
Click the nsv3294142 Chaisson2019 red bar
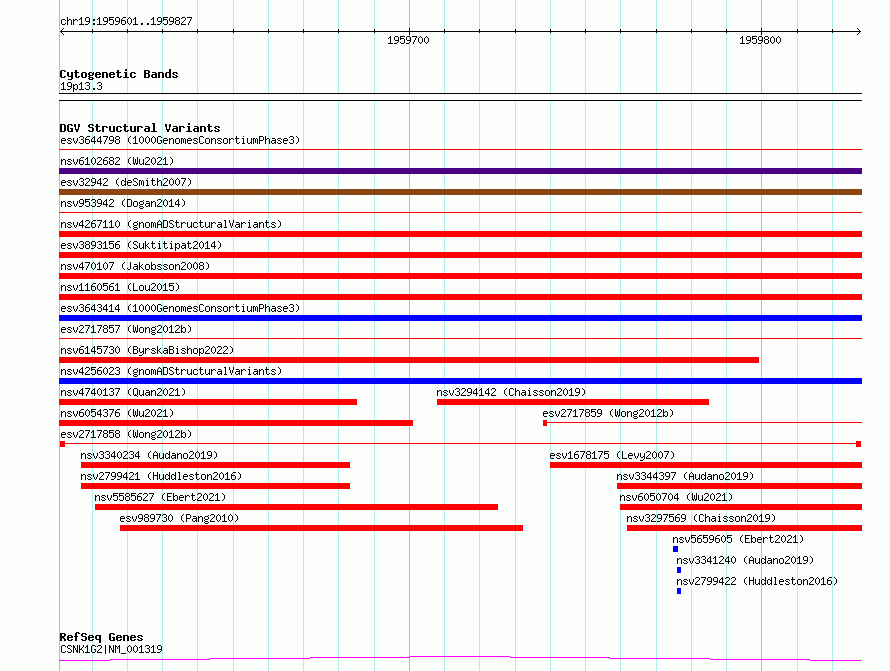pyautogui.click(x=573, y=402)
